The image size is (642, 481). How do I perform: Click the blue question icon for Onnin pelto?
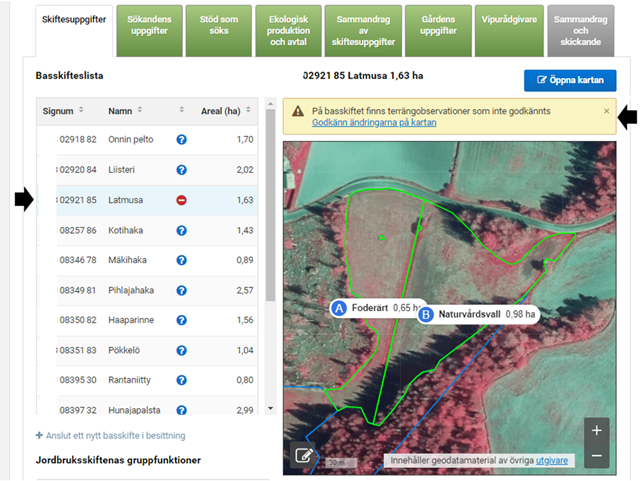[182, 141]
